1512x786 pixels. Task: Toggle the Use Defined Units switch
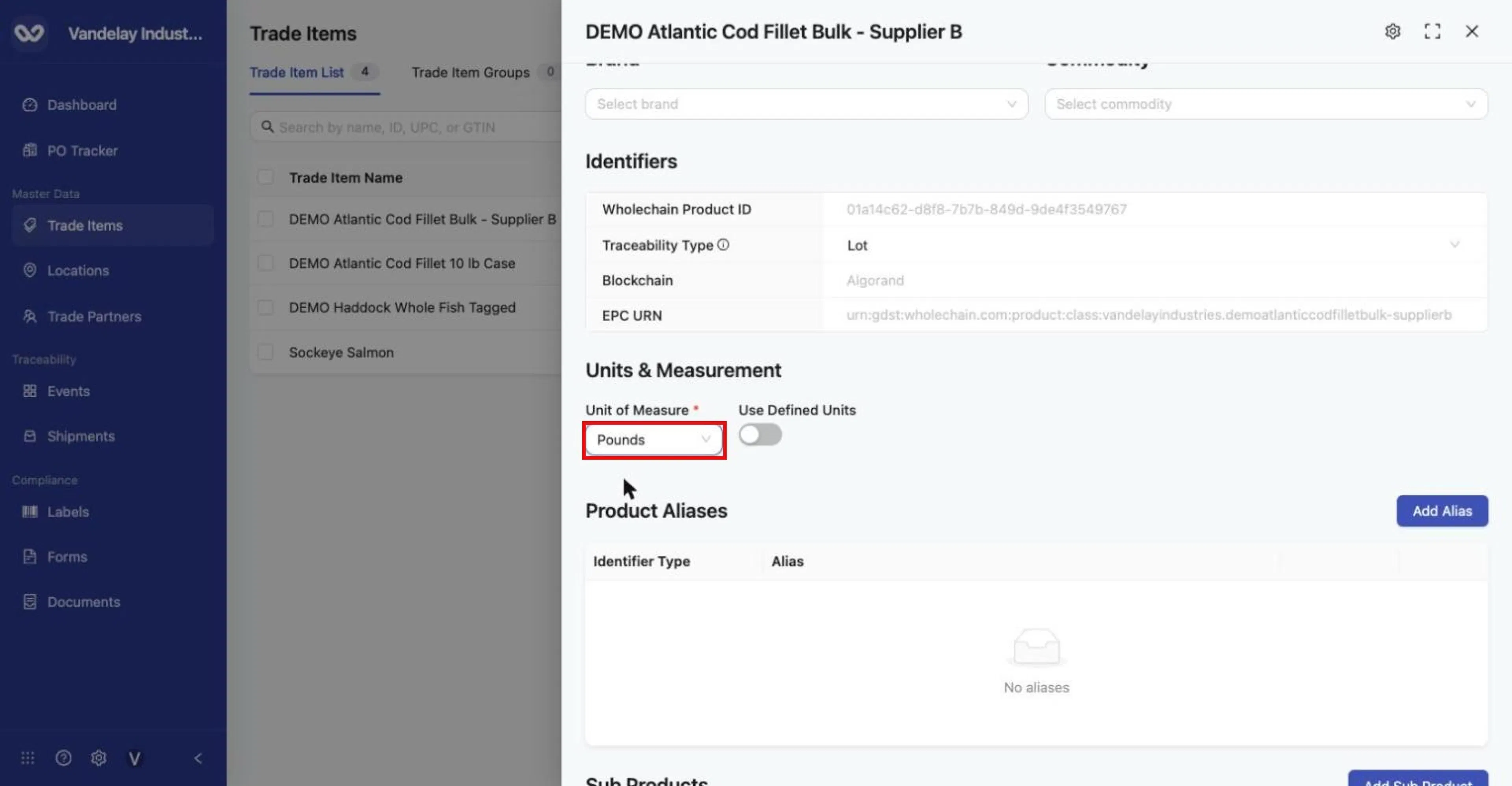coord(760,435)
